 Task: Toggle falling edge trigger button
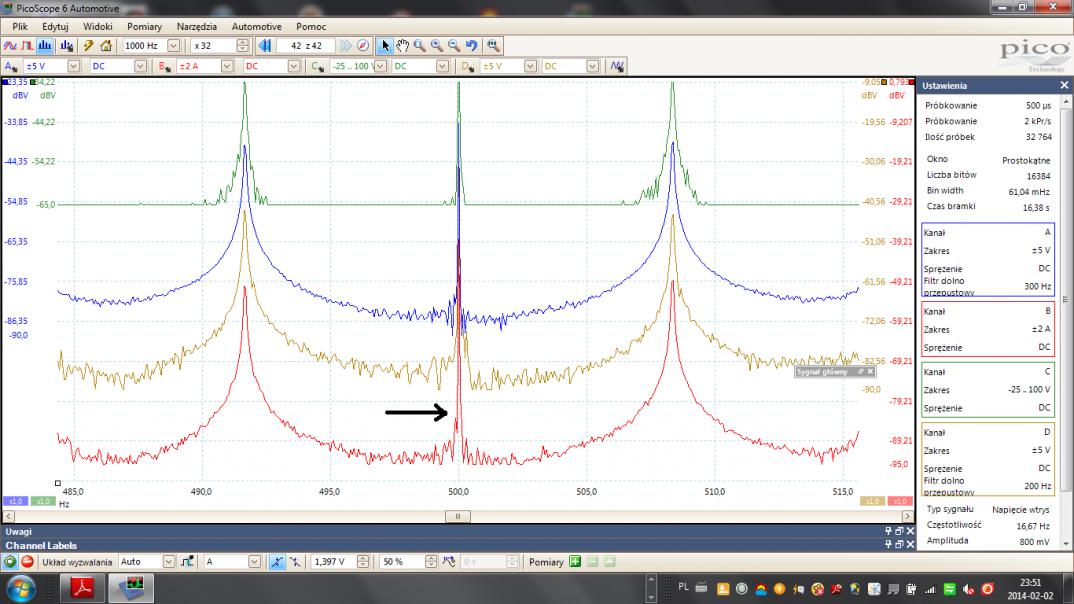295,562
